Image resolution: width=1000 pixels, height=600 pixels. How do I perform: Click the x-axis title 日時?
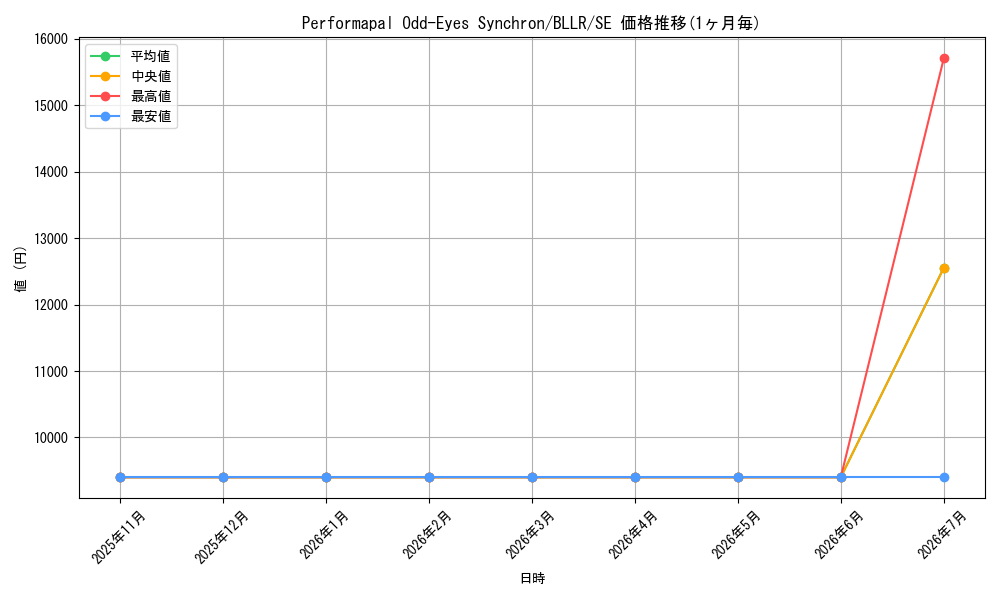(533, 578)
